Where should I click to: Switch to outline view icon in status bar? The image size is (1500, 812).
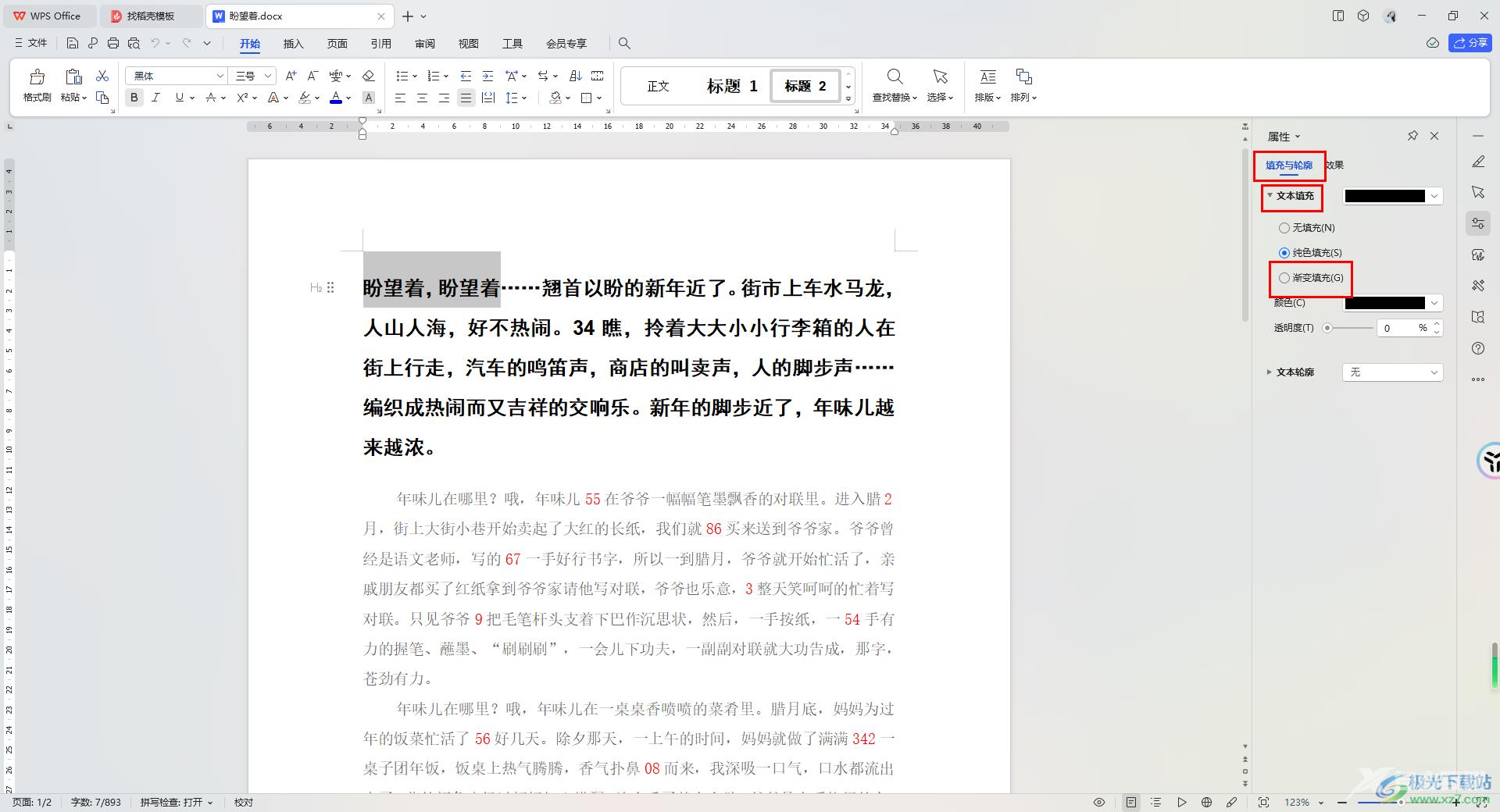click(1156, 802)
